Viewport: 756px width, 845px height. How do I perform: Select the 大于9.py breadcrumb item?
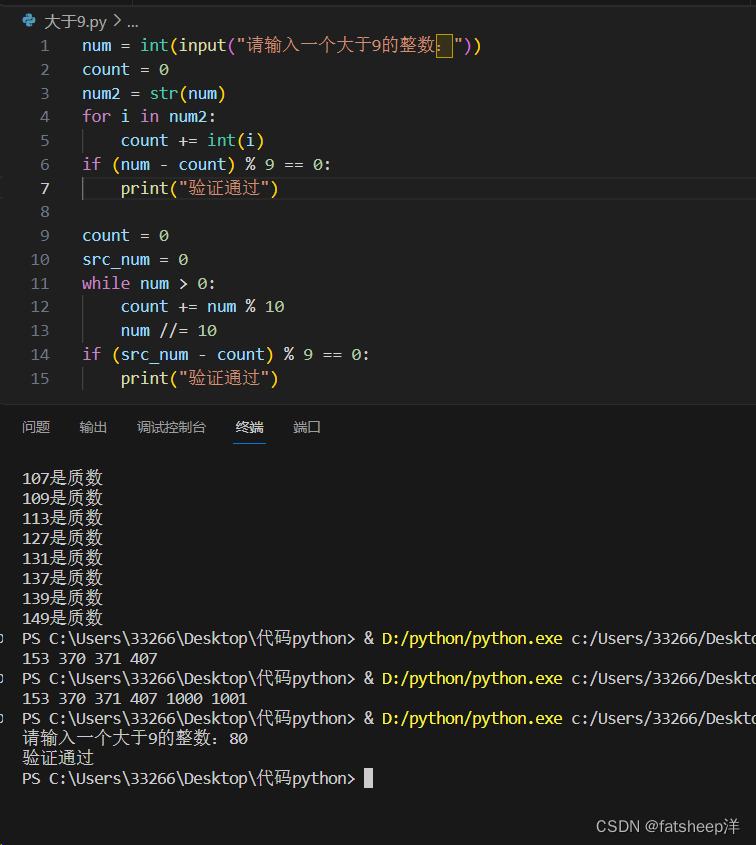(x=75, y=22)
